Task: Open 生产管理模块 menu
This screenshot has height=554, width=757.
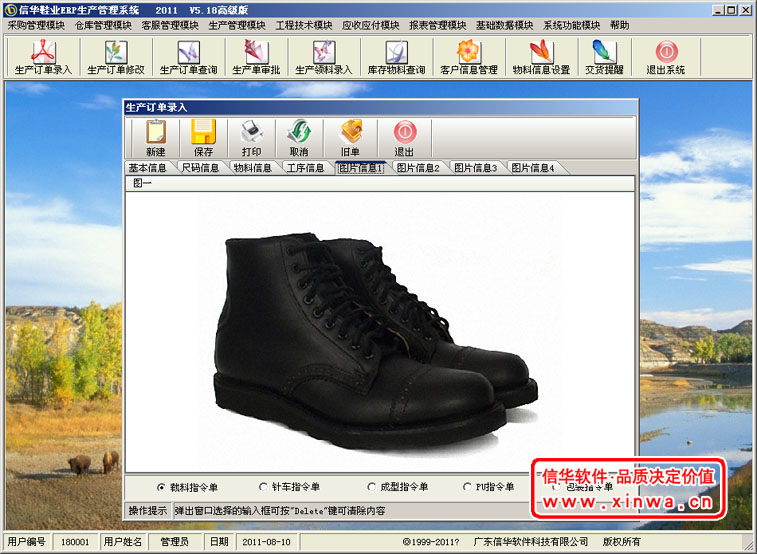Action: point(237,26)
